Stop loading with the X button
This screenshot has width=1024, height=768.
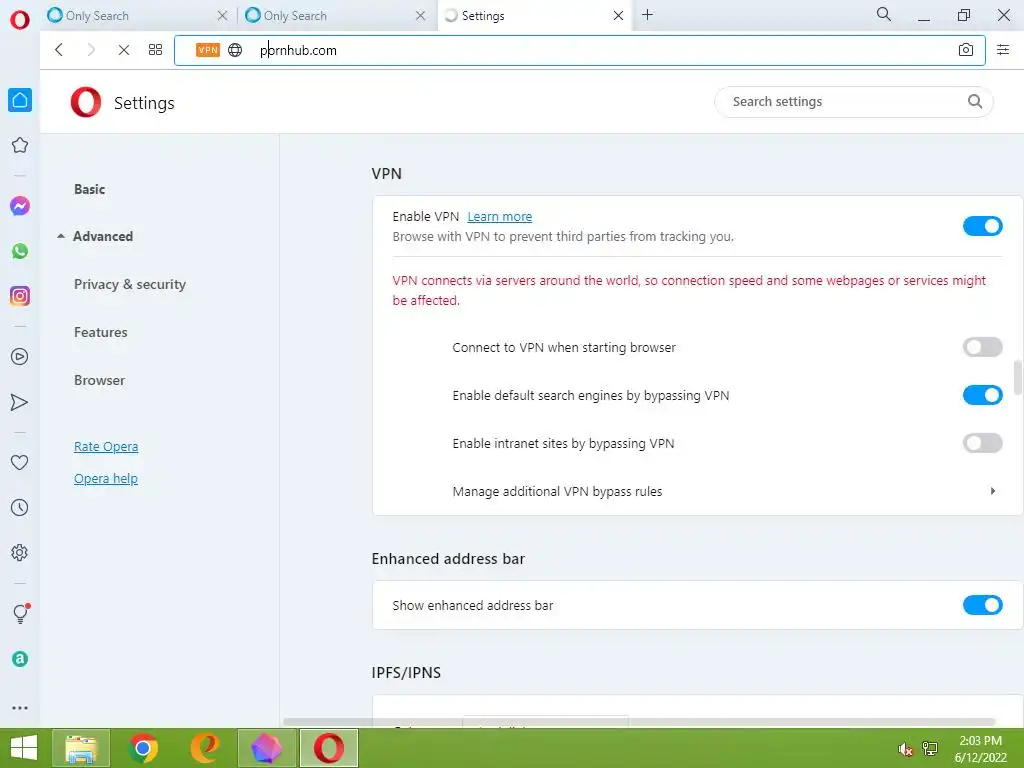coord(123,50)
